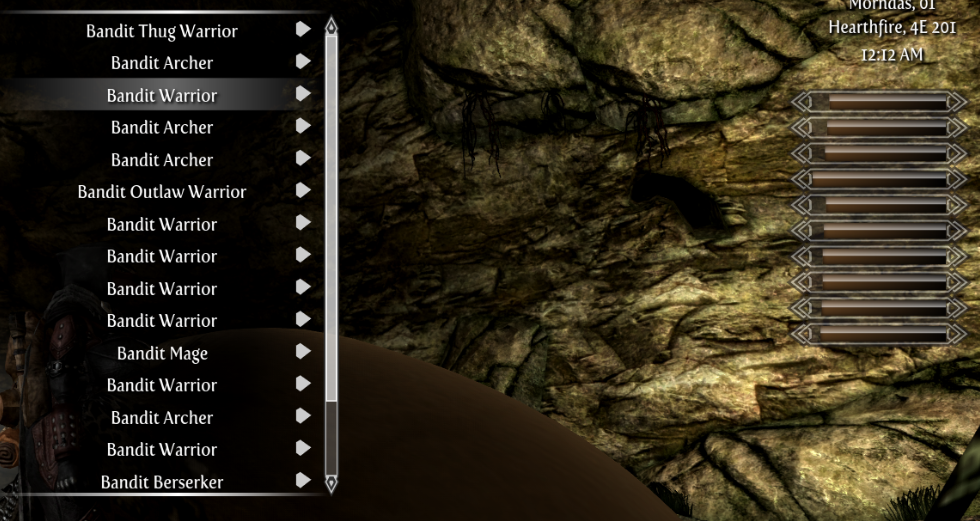Expand arrow next to Bandit Berserker
The image size is (980, 521).
303,480
